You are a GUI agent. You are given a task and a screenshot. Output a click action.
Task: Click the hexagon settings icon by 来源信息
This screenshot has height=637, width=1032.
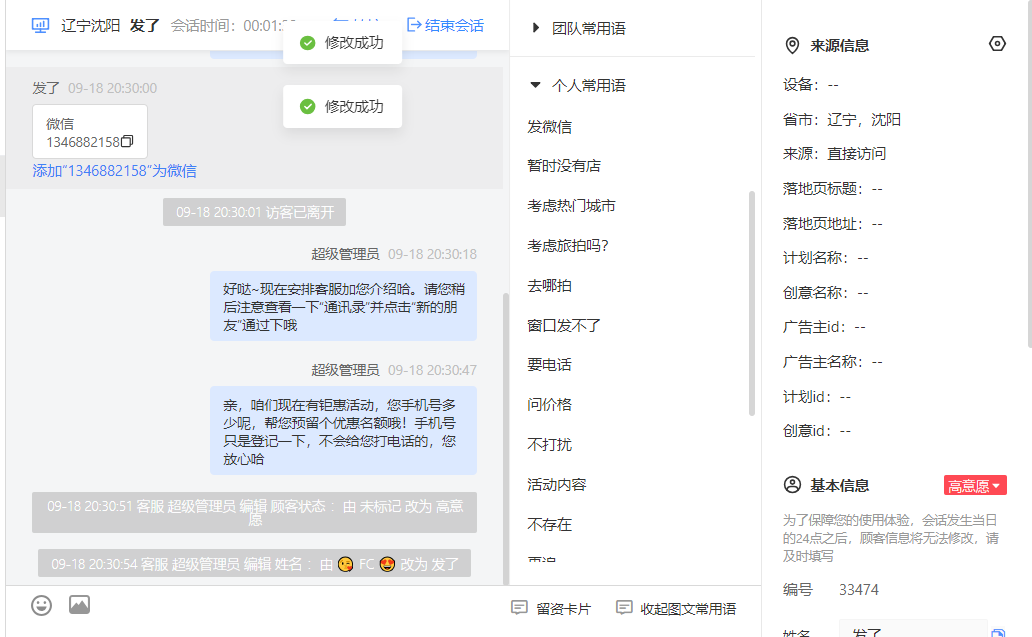click(x=997, y=44)
